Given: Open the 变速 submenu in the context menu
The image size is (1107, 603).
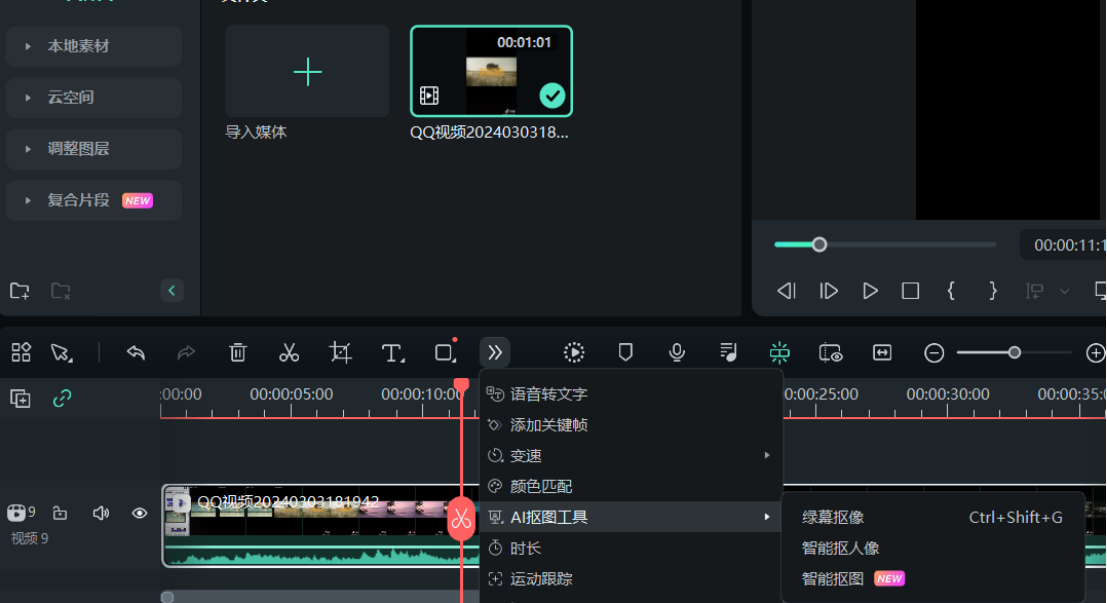Looking at the screenshot, I should click(524, 455).
